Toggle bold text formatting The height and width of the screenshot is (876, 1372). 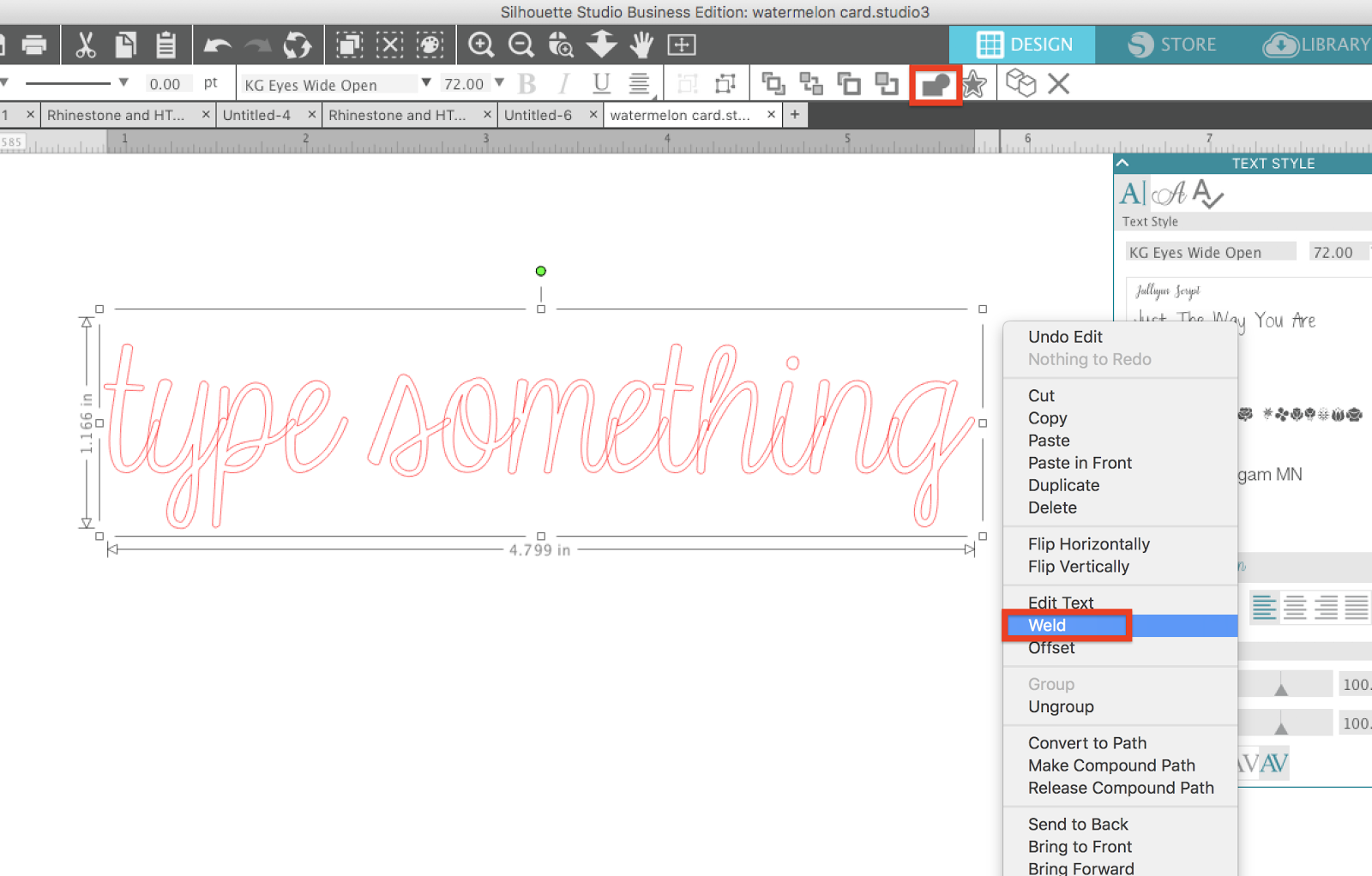(527, 83)
